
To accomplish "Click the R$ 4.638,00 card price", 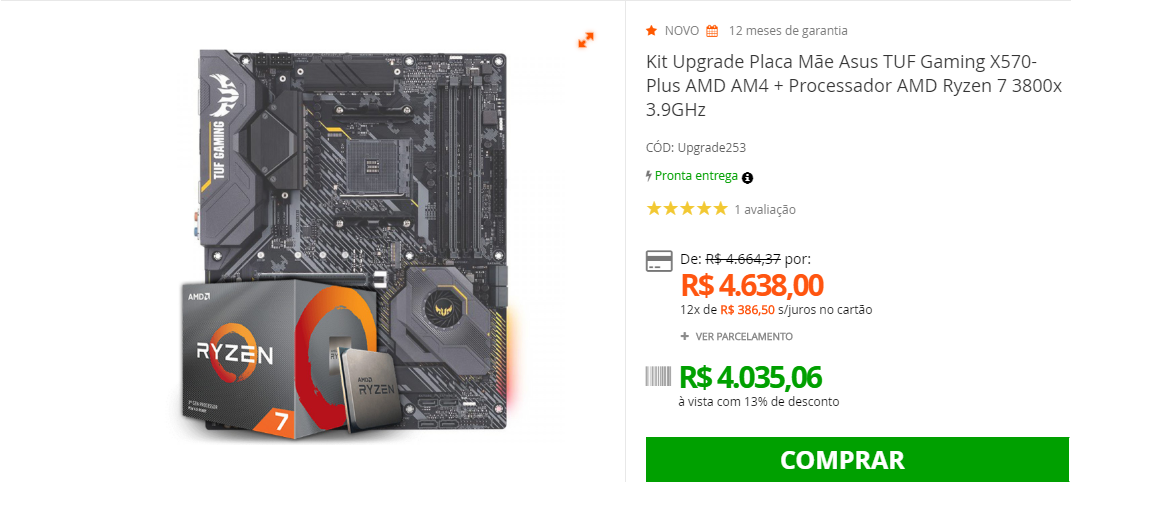I will click(752, 285).
